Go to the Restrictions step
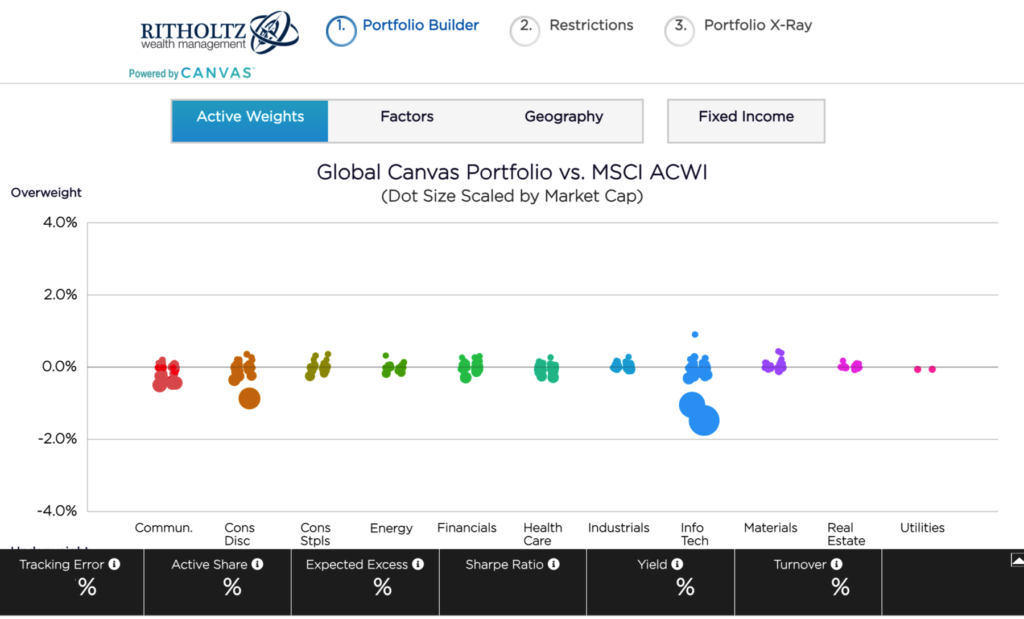1024x619 pixels. click(591, 25)
